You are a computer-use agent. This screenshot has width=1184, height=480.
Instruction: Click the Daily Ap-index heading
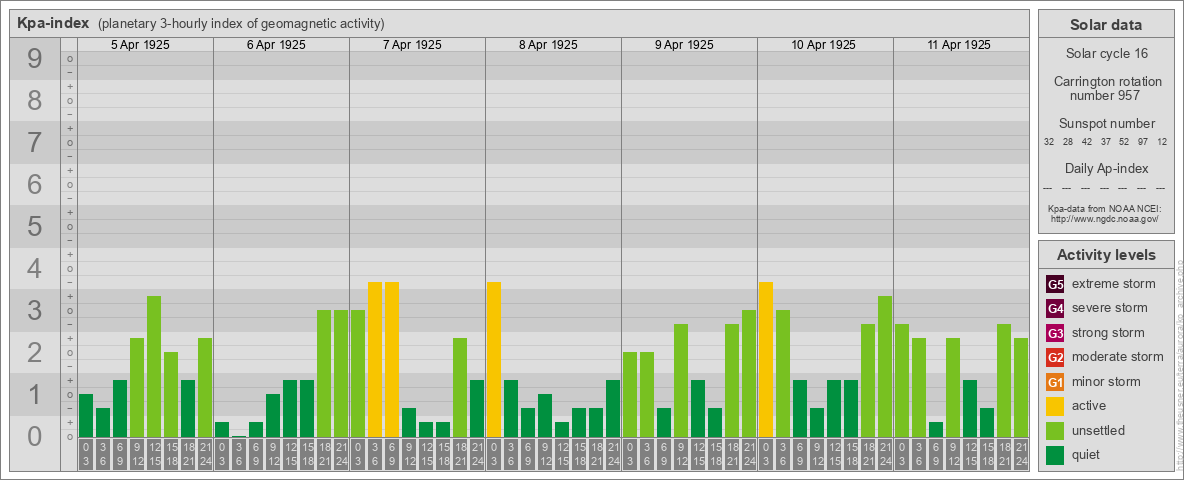coord(1106,168)
